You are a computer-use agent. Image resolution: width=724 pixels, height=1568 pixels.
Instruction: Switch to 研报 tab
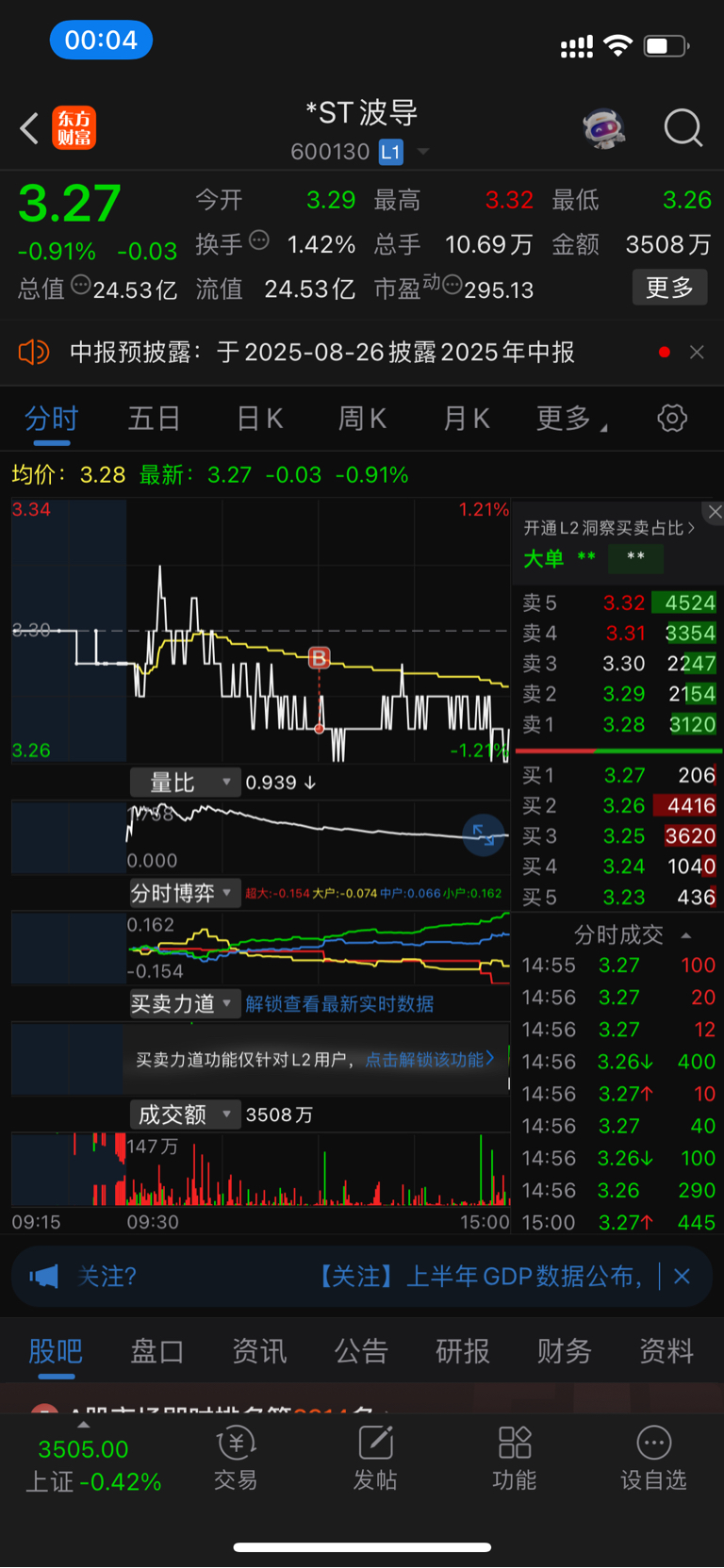pos(462,1351)
